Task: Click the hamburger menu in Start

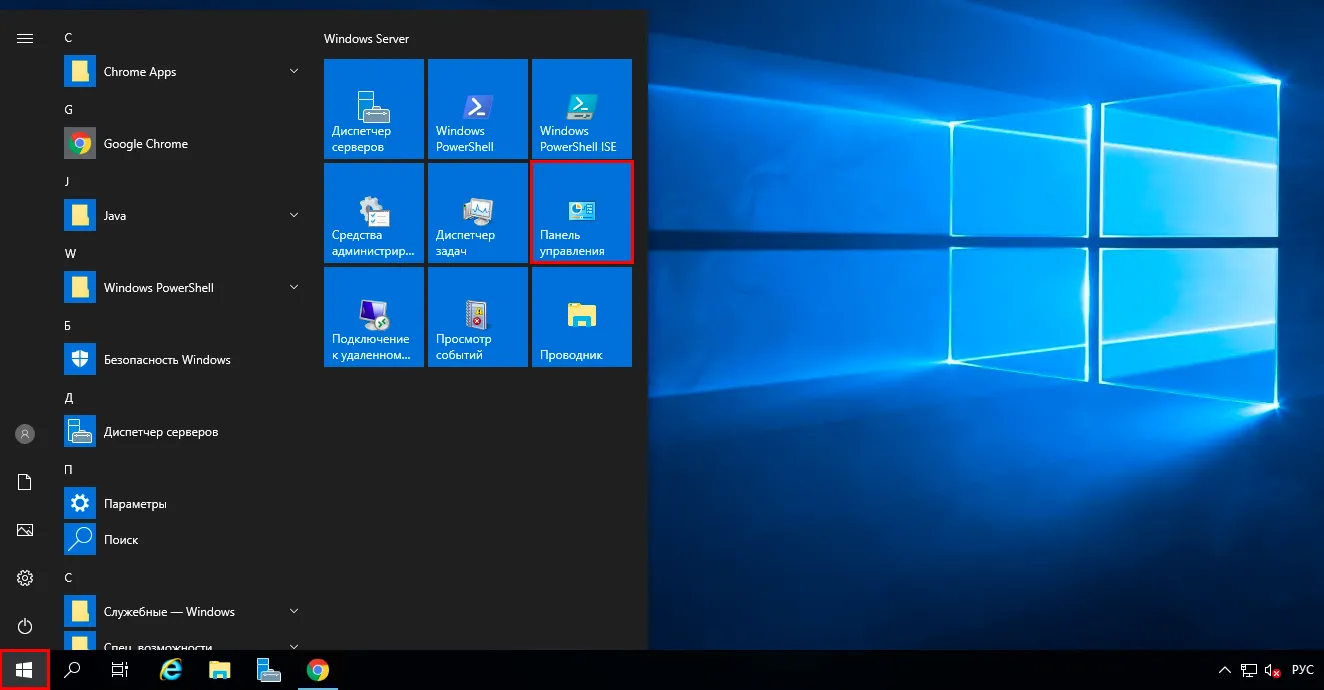Action: pyautogui.click(x=25, y=38)
